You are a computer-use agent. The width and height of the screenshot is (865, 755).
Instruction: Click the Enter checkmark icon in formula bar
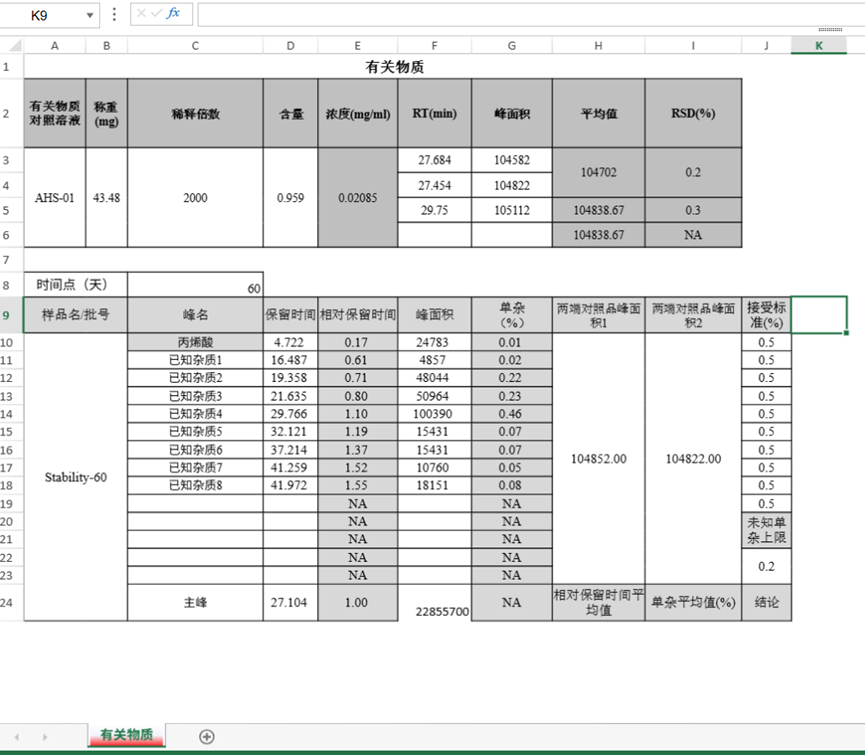[156, 13]
